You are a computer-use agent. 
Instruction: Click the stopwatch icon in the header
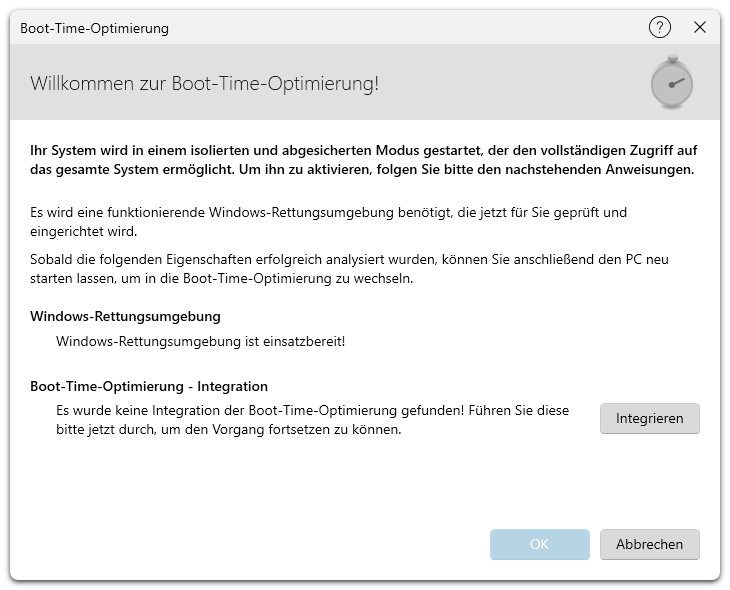(x=671, y=83)
